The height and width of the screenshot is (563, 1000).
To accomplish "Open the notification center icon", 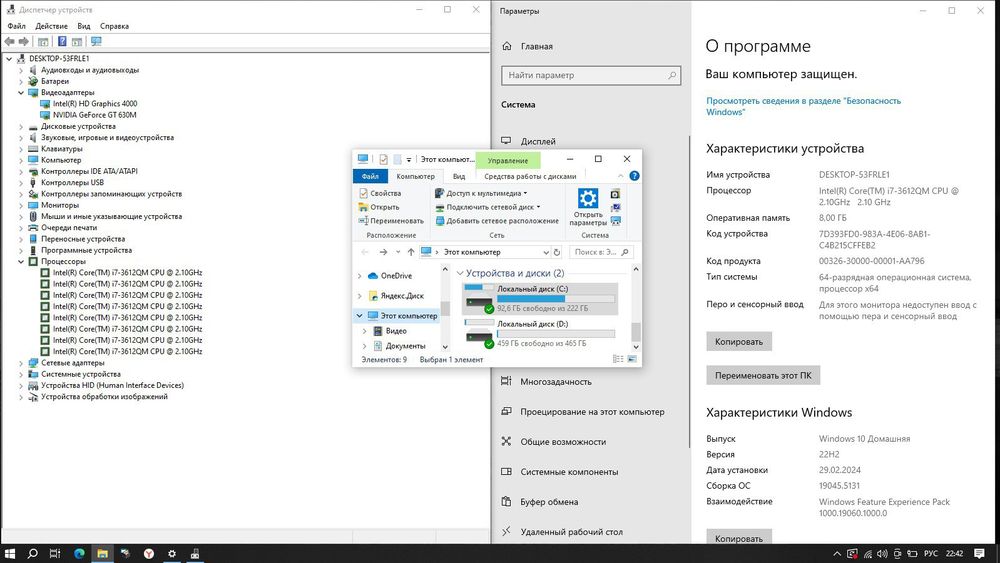I will tap(979, 553).
